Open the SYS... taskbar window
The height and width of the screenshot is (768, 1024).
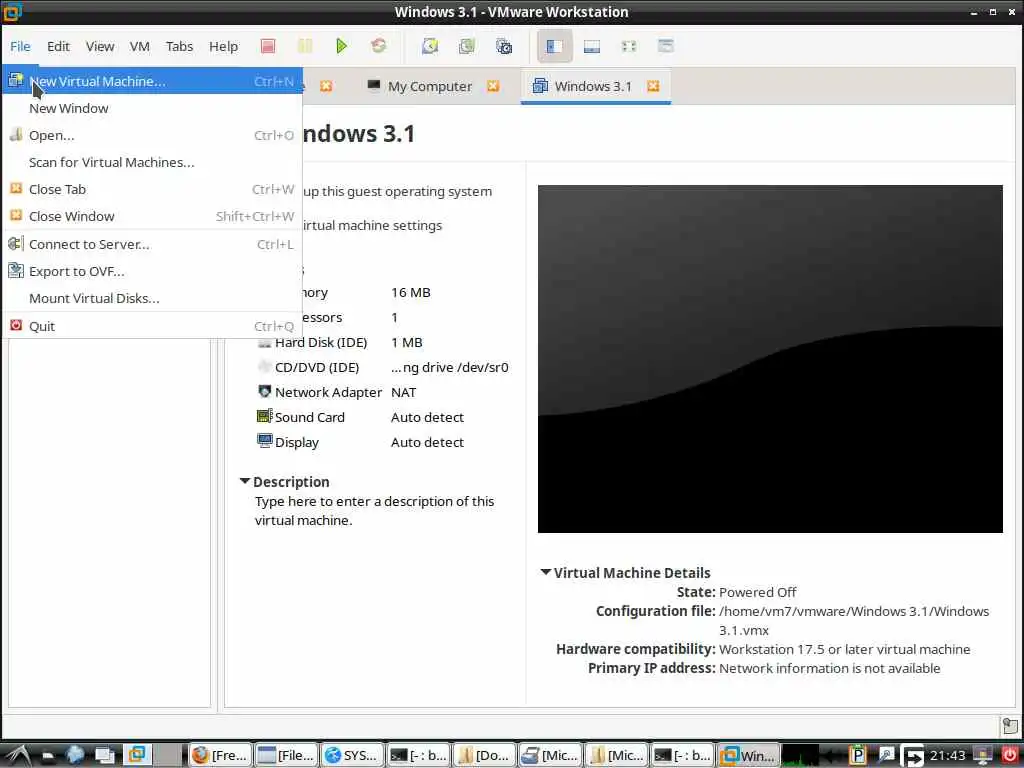click(352, 755)
